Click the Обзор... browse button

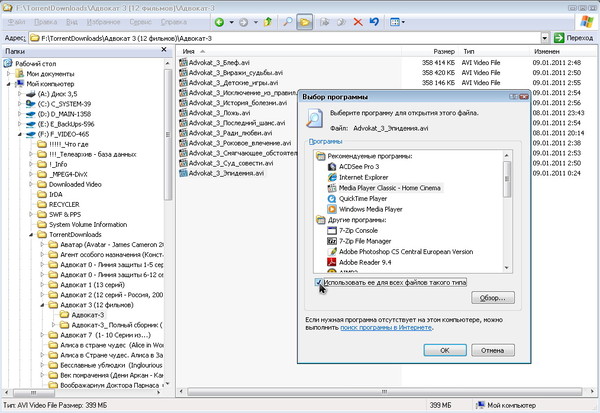492,297
